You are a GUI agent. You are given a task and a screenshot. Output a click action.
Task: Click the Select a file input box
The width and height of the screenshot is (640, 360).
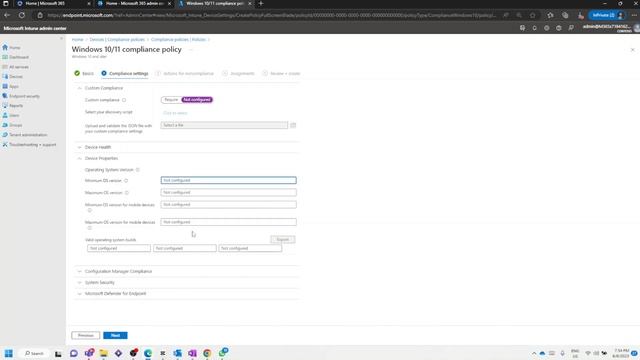[224, 125]
